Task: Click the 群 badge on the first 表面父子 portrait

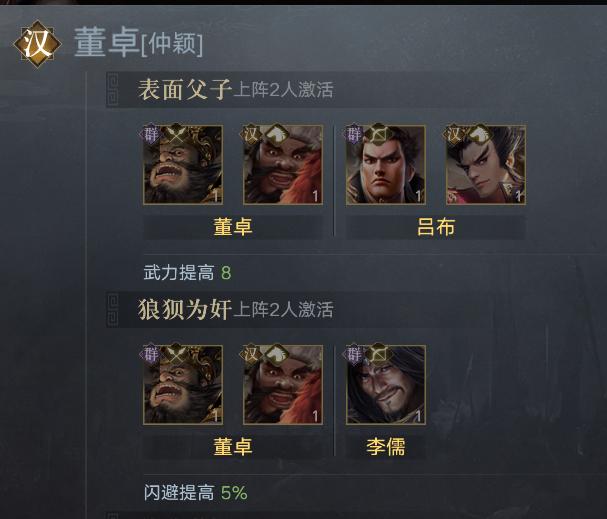Action: pyautogui.click(x=150, y=134)
